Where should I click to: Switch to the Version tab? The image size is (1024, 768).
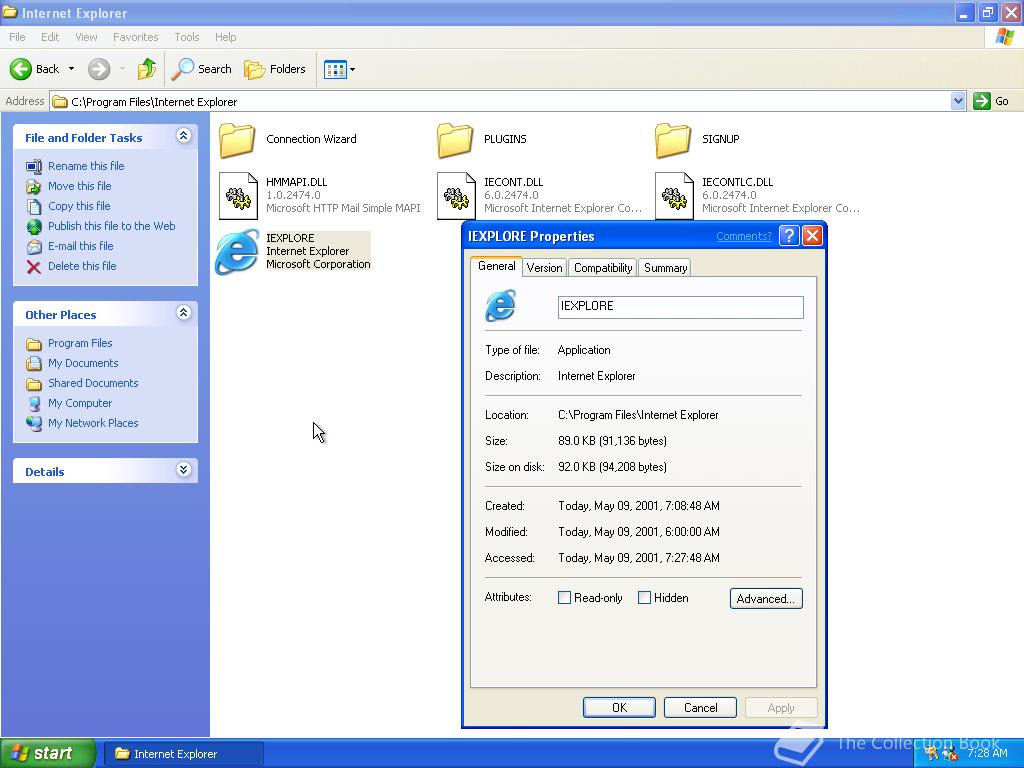pos(544,268)
